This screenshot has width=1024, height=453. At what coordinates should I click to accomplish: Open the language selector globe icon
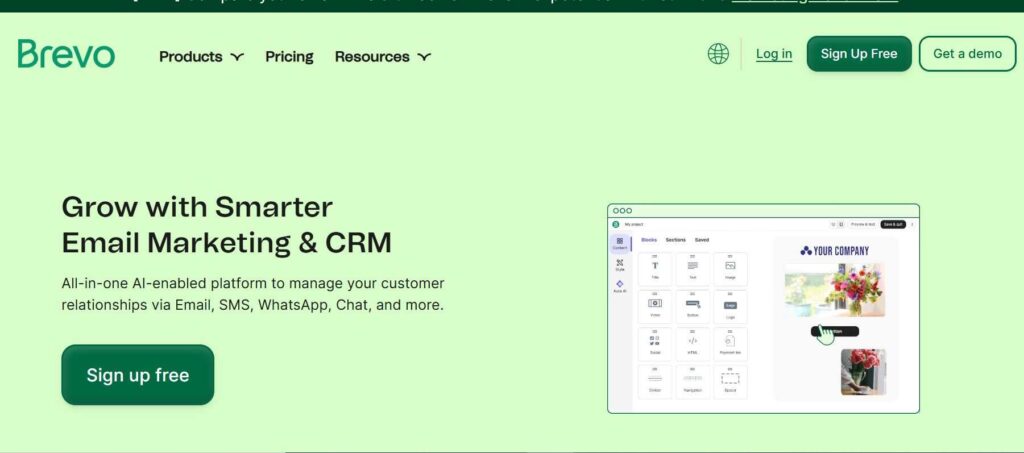pos(718,54)
